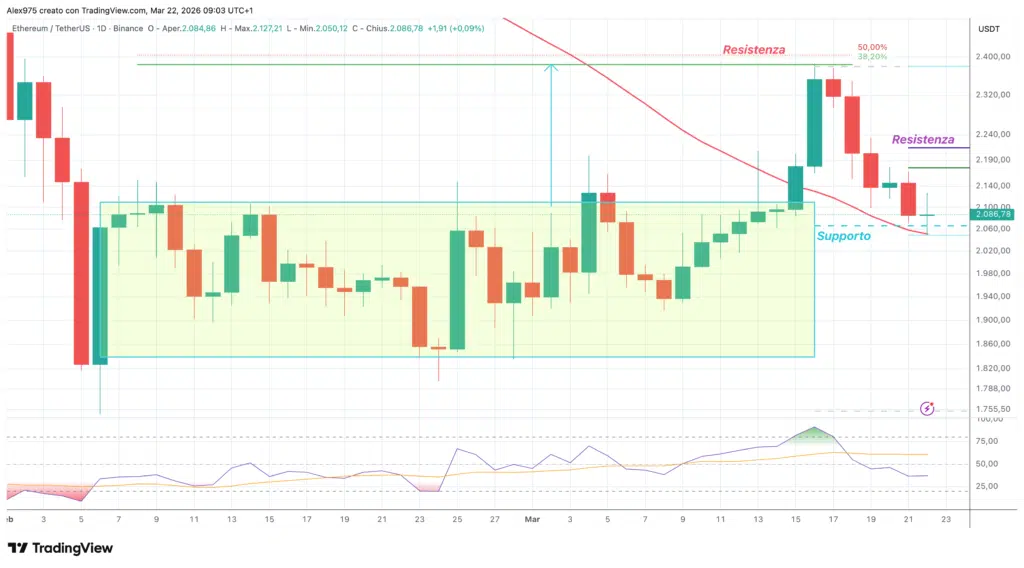Click the 'Binance' exchange name in header
The image size is (1024, 568).
pyautogui.click(x=130, y=30)
